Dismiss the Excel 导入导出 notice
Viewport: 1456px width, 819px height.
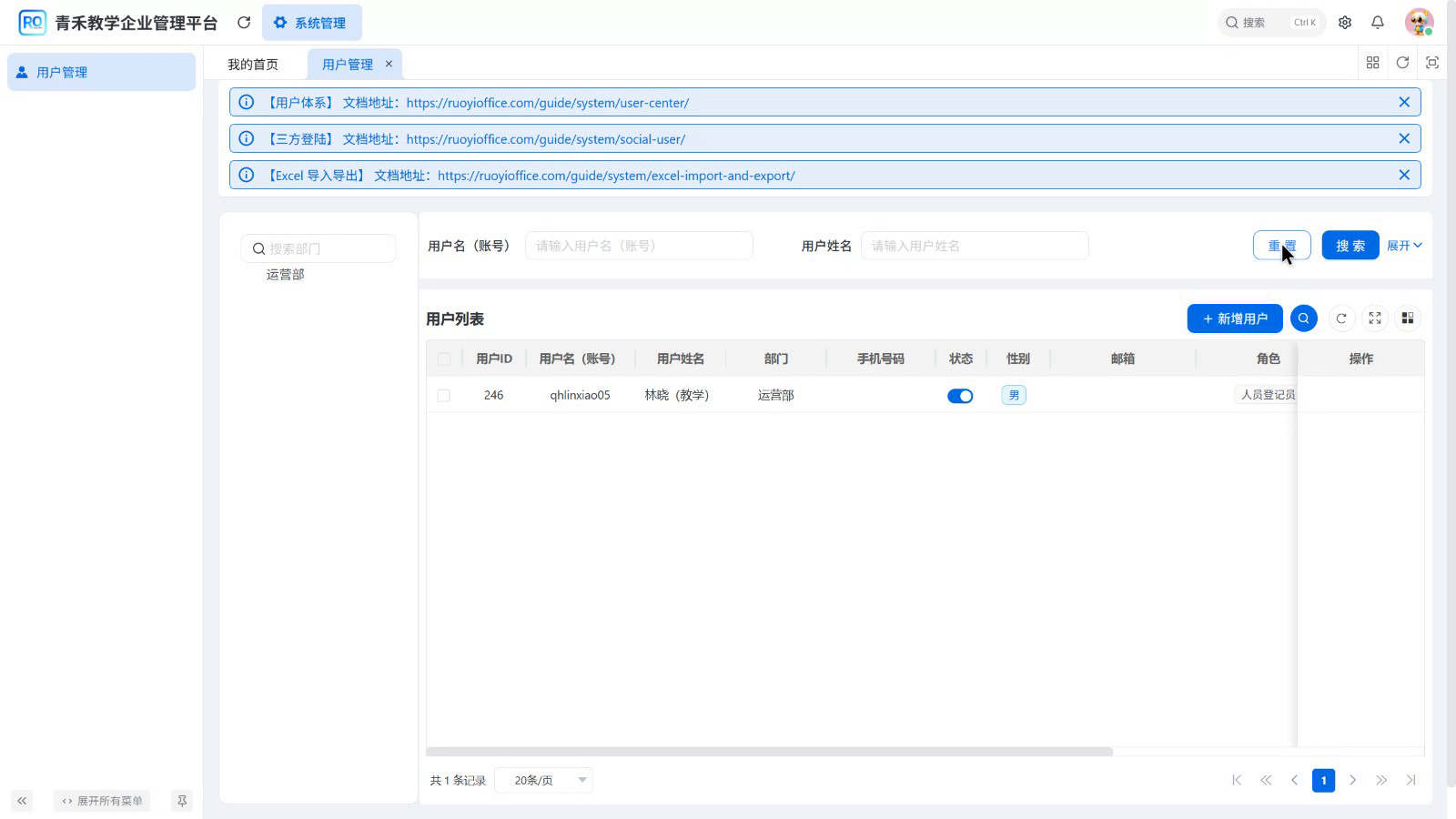[1404, 176]
